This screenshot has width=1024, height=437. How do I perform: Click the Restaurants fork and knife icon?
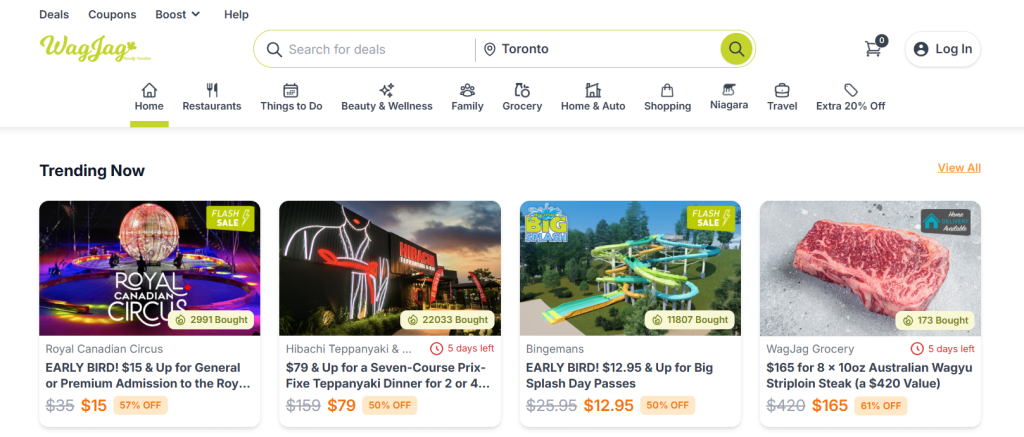[x=212, y=90]
